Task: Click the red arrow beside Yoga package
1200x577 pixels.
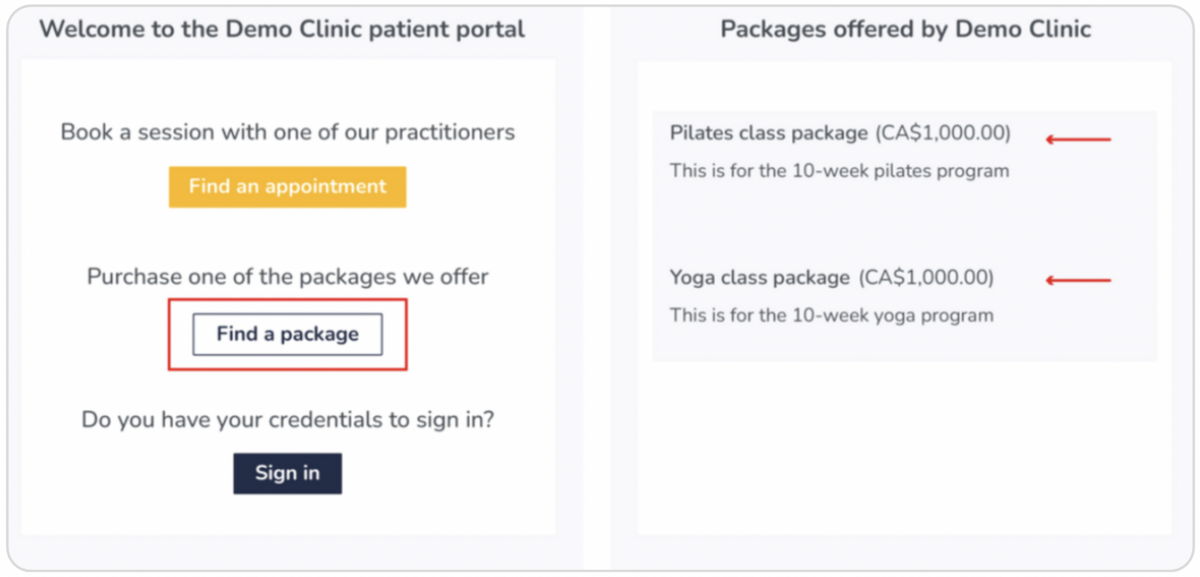Action: point(1078,280)
